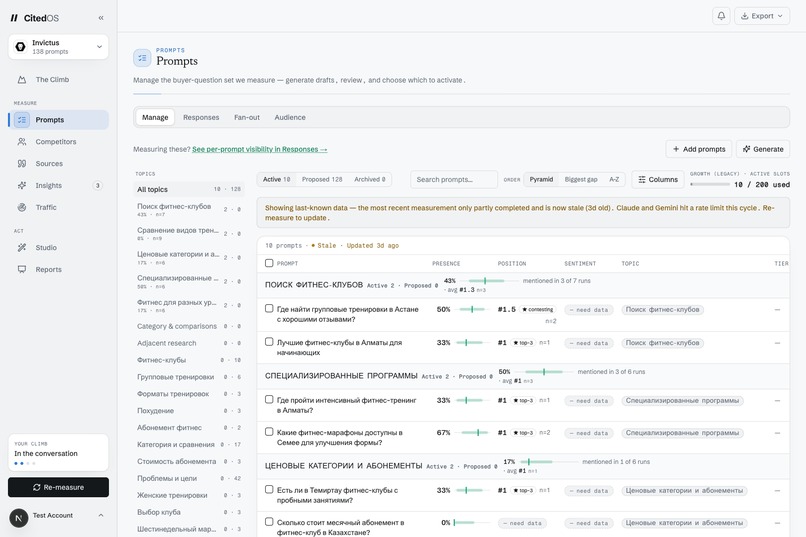Expand the Test Account menu chevron
The height and width of the screenshot is (537, 806).
coord(101,515)
